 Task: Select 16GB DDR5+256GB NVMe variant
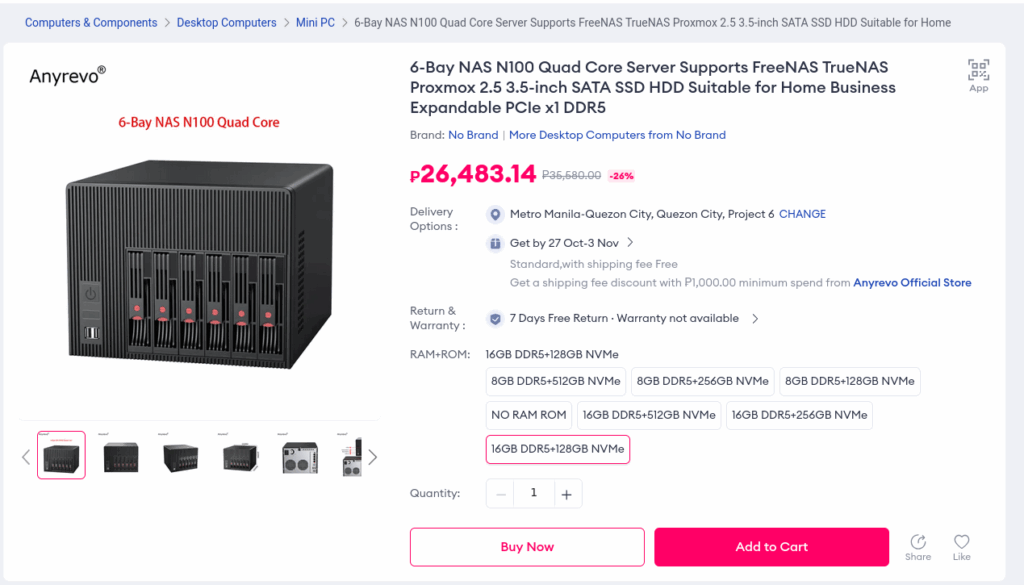point(799,415)
